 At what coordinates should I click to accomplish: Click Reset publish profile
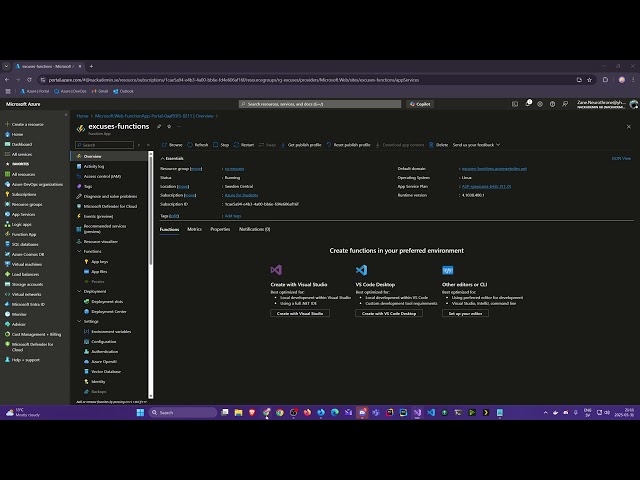(x=348, y=145)
